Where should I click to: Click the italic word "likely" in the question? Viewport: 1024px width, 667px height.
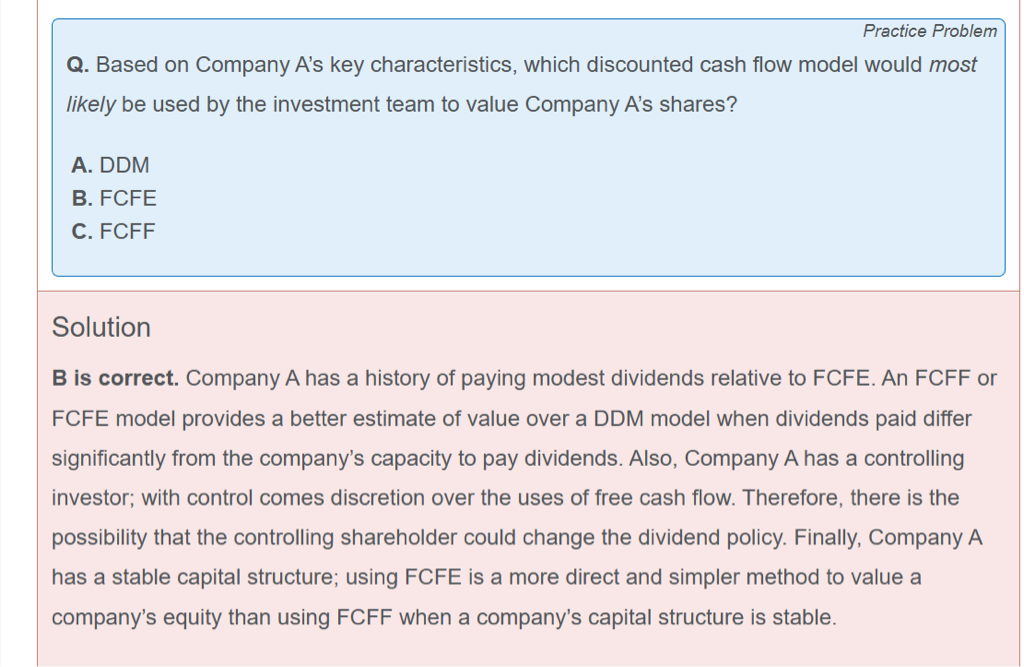pos(92,104)
